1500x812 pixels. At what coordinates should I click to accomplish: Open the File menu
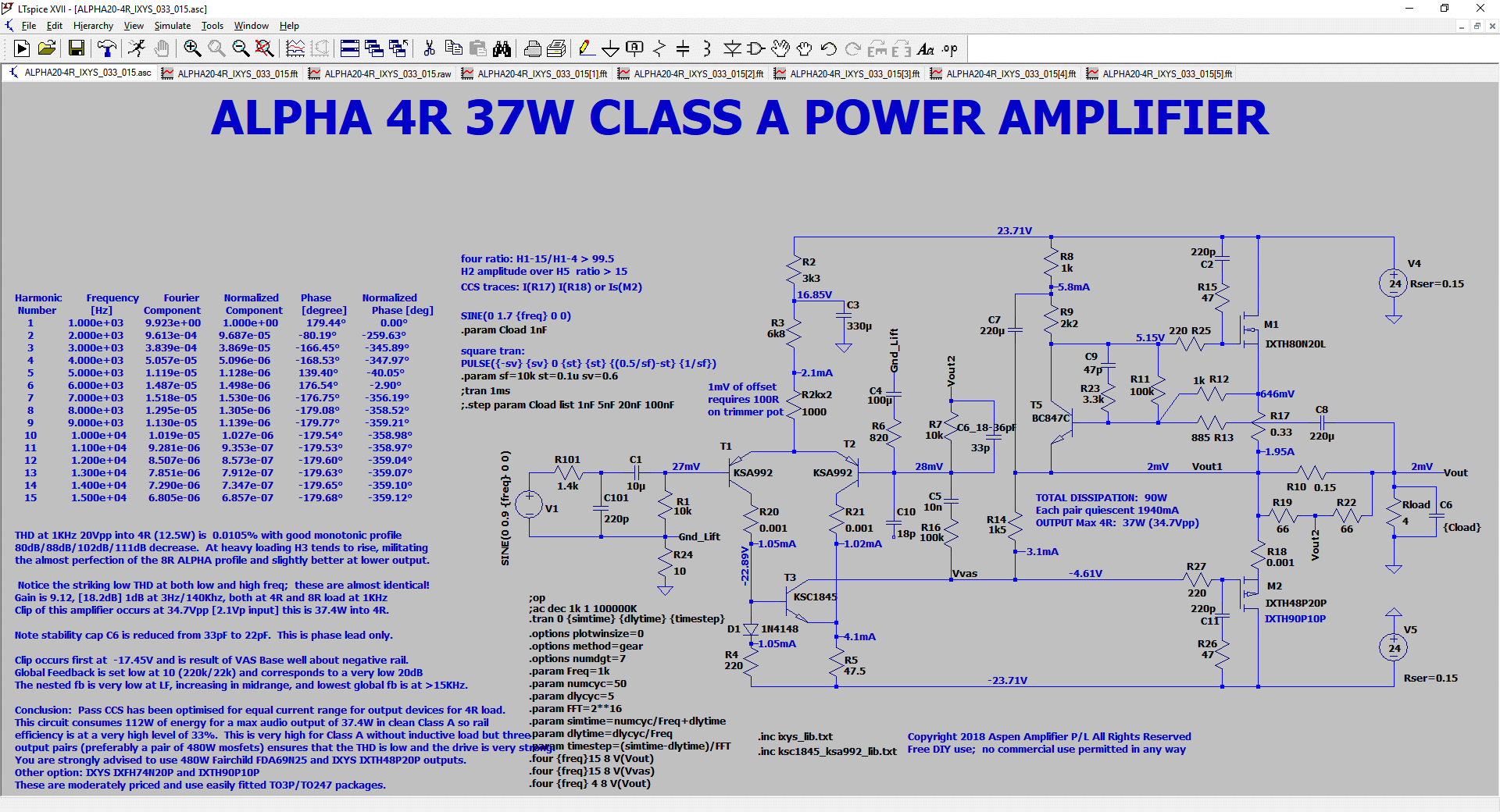tap(29, 26)
